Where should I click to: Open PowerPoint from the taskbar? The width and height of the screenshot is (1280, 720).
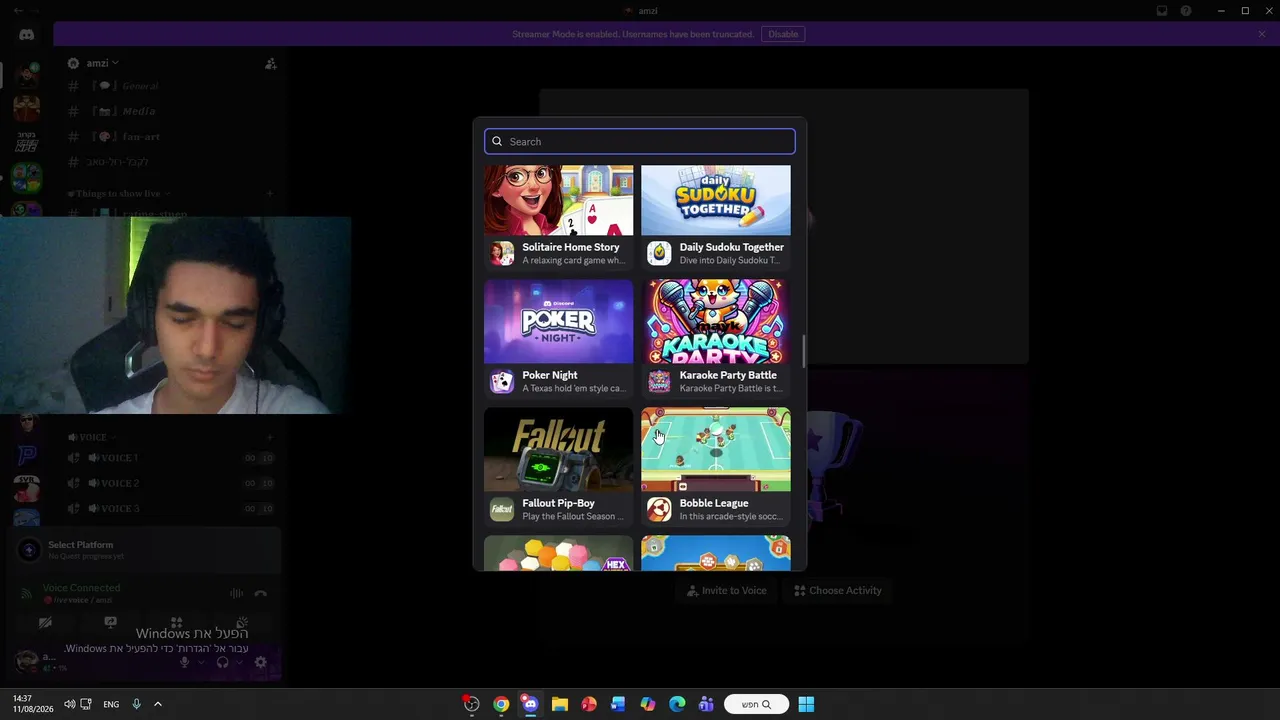[589, 704]
